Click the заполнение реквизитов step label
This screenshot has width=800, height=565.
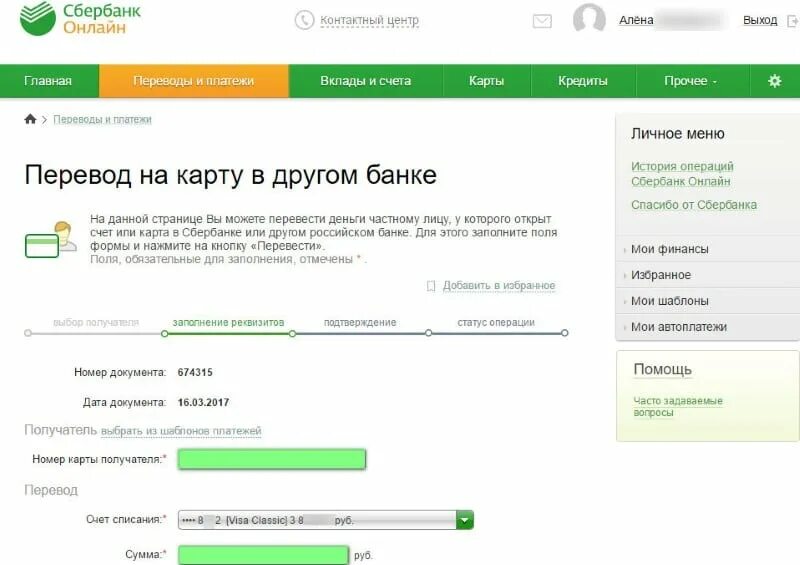click(228, 323)
